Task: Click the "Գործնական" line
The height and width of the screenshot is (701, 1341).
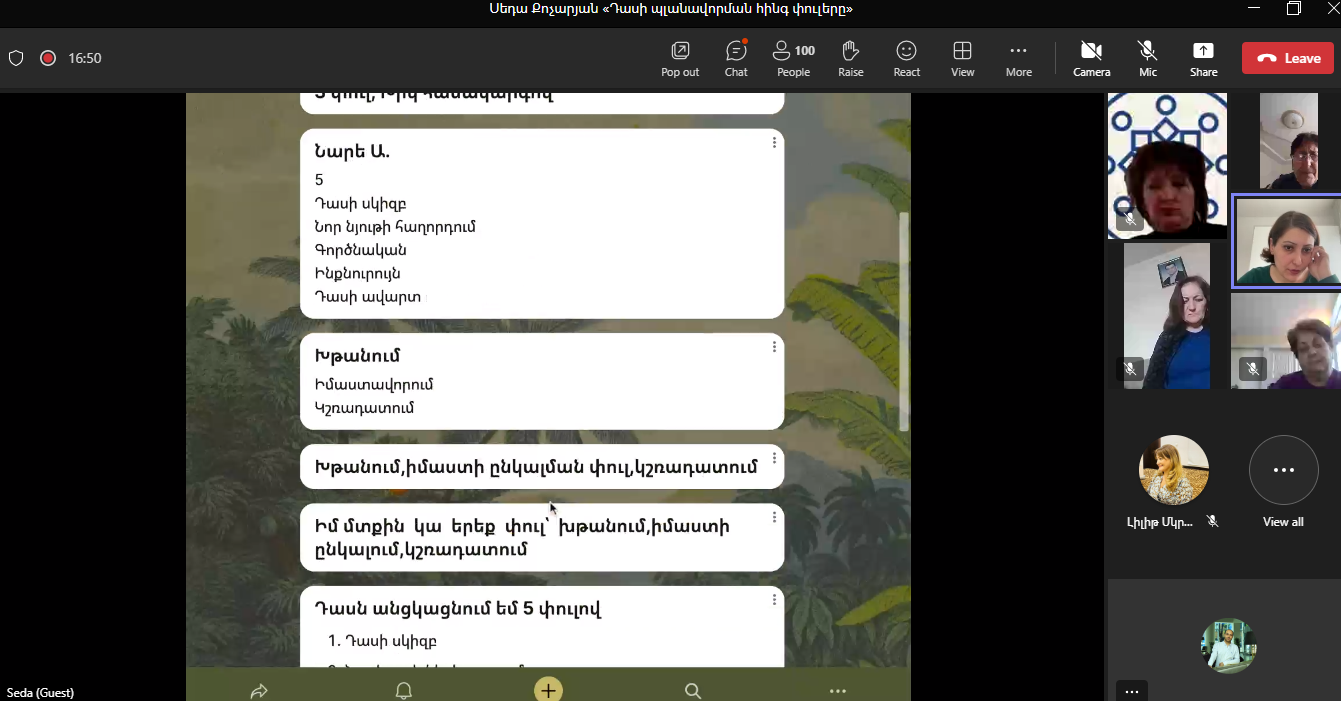Action: [360, 250]
